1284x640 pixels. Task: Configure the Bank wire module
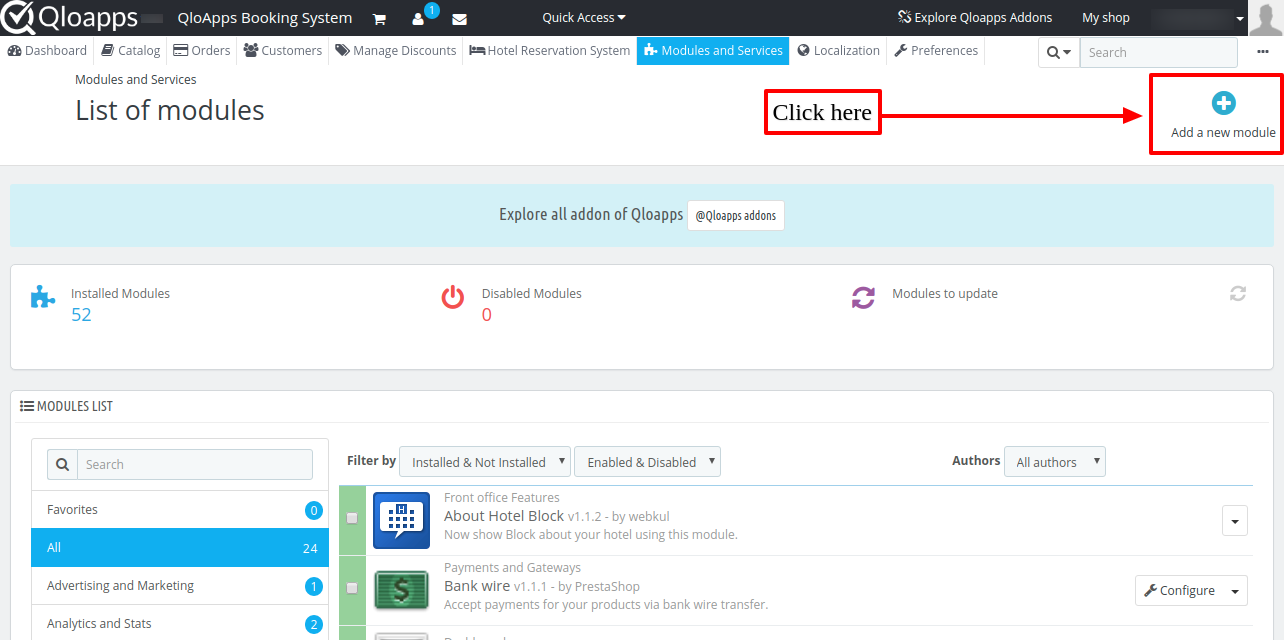pyautogui.click(x=1180, y=591)
